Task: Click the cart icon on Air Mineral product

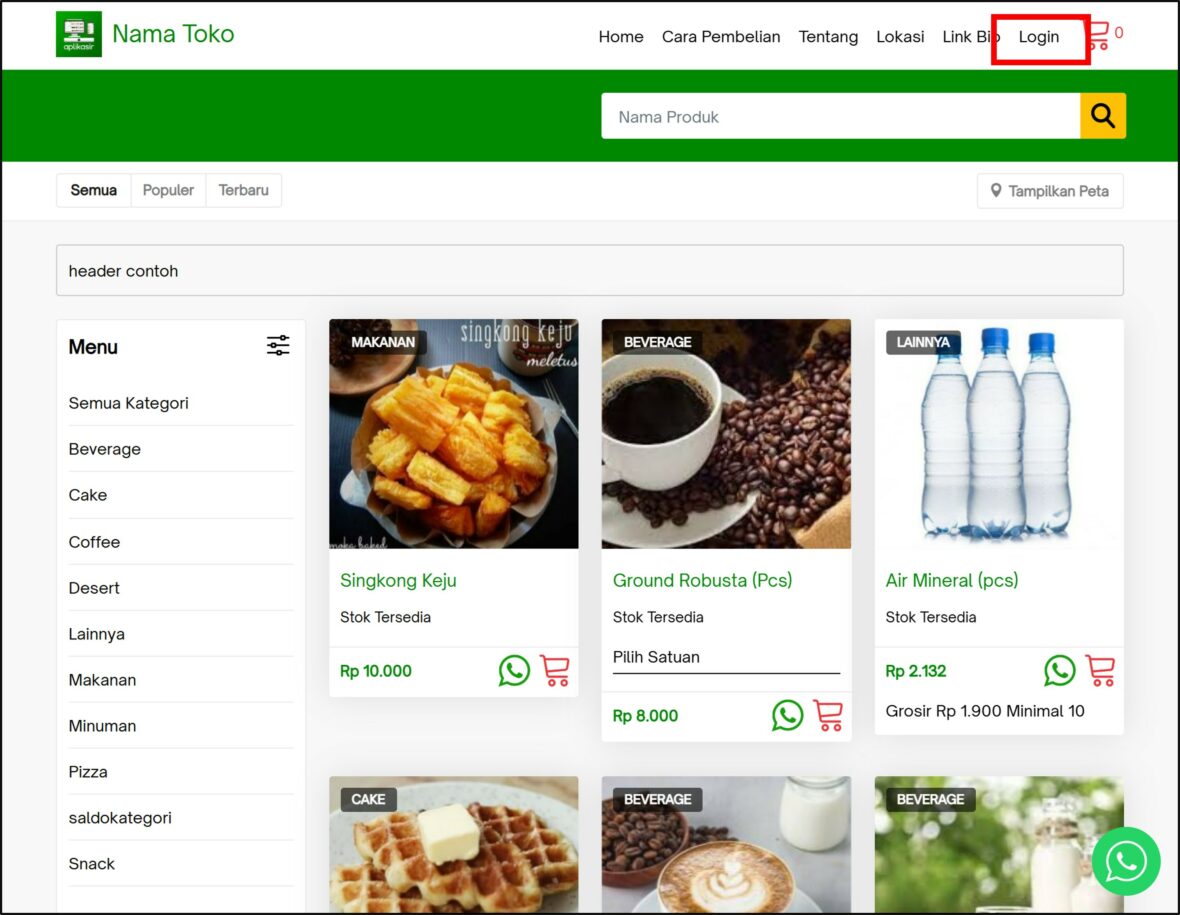Action: click(1100, 671)
